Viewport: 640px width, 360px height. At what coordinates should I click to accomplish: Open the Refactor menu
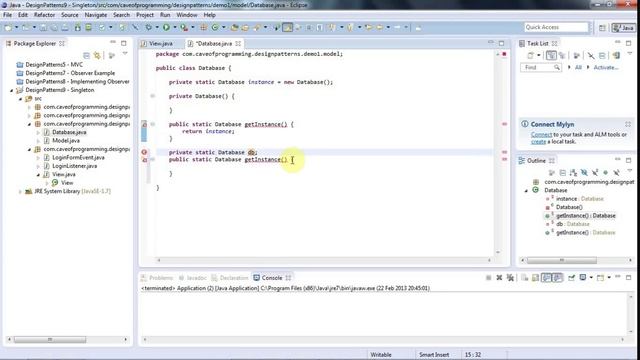point(44,15)
